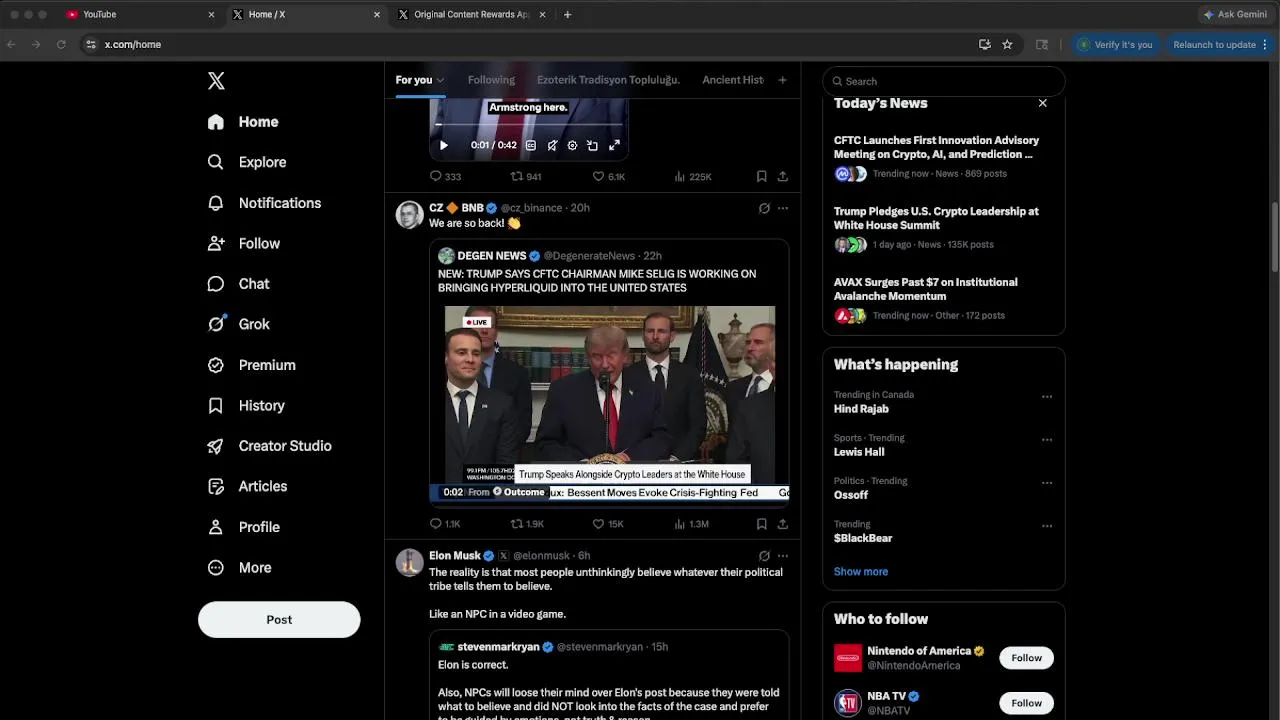1280x720 pixels.
Task: View 1.3M views on CZ post
Action: click(x=691, y=523)
